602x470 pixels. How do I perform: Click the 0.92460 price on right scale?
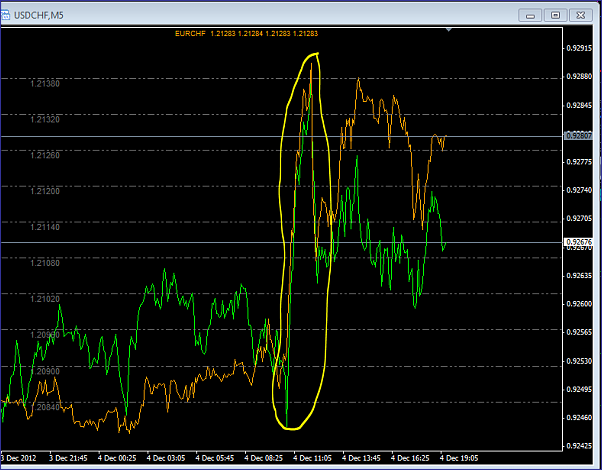click(x=579, y=417)
